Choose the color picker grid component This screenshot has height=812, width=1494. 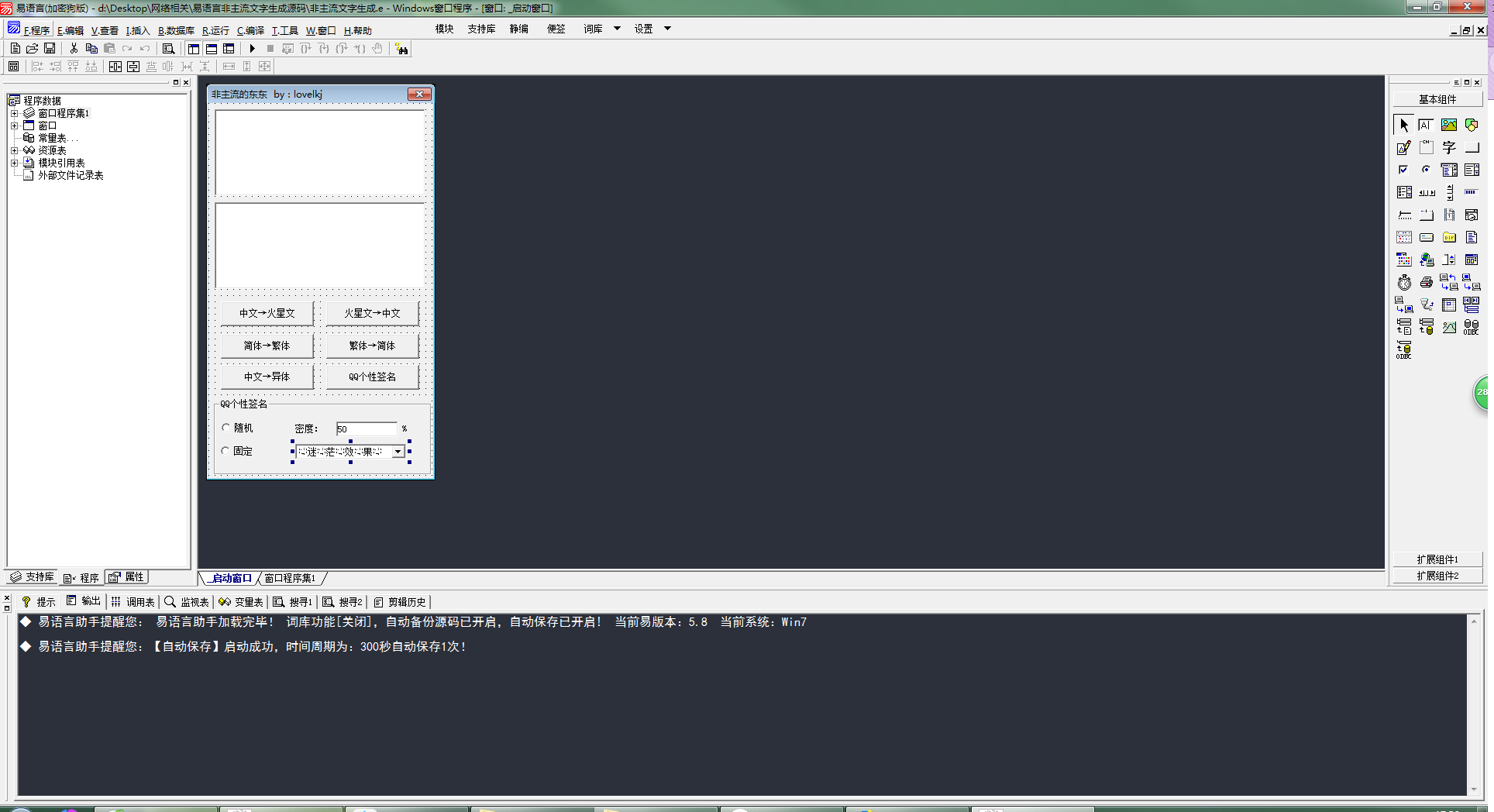point(1403,260)
